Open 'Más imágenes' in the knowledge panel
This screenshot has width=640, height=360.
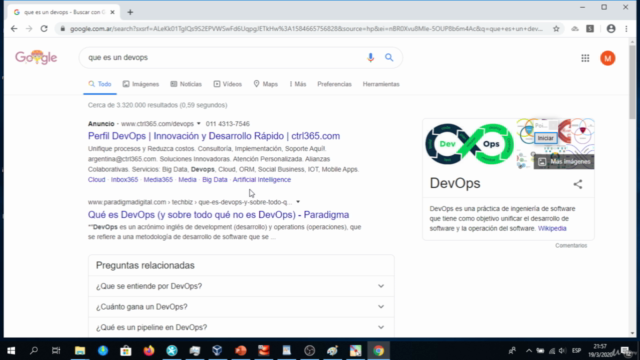tap(564, 162)
